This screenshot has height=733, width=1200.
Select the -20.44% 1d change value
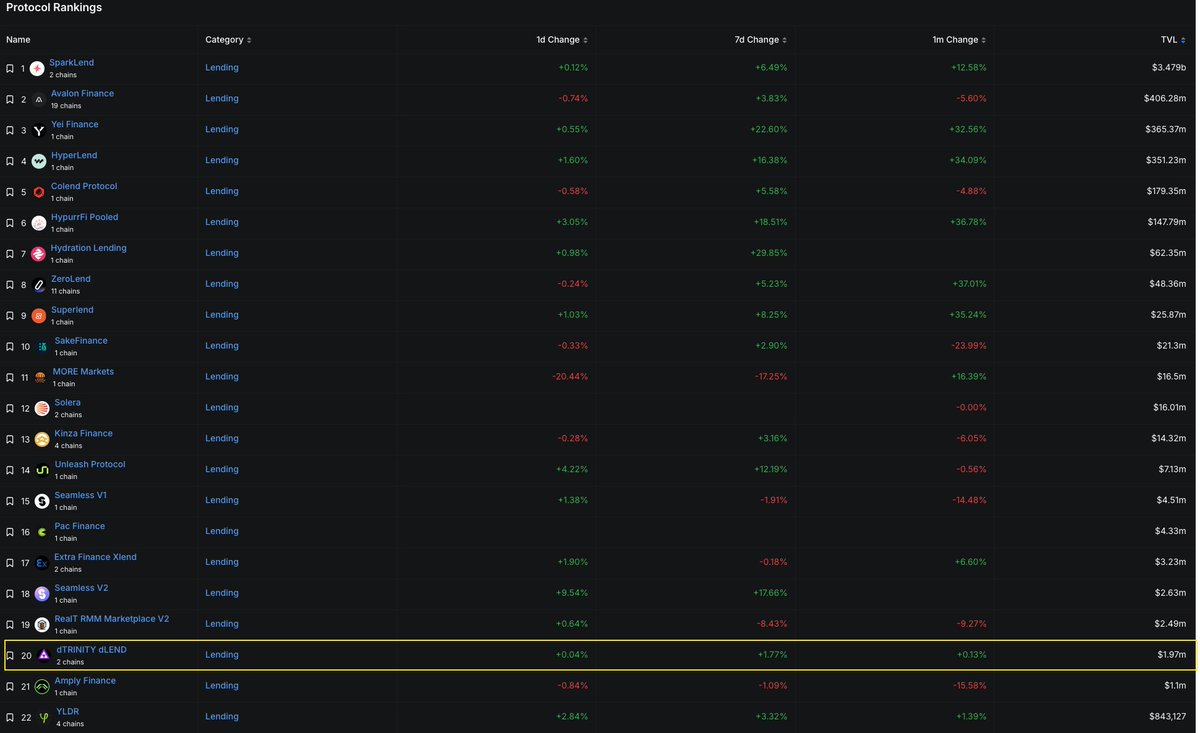coord(570,377)
